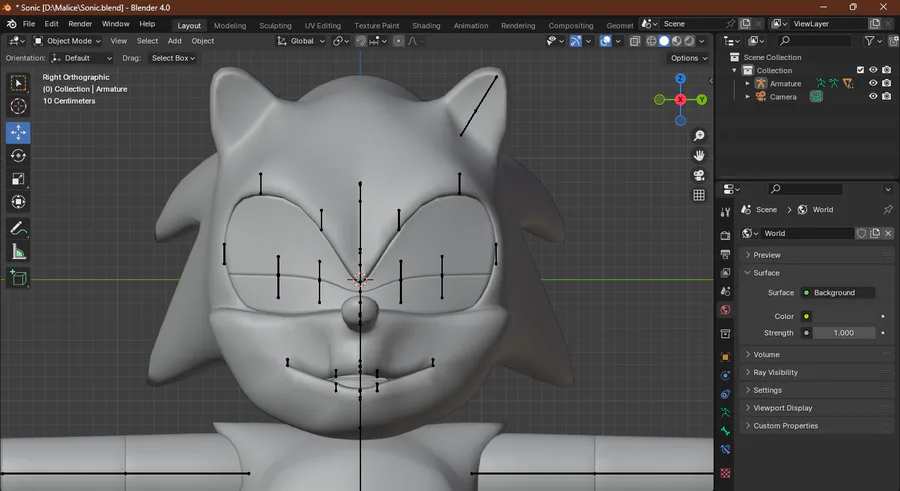Click the Z axis on the navigation gizmo
Viewport: 900px width, 491px height.
tap(680, 79)
